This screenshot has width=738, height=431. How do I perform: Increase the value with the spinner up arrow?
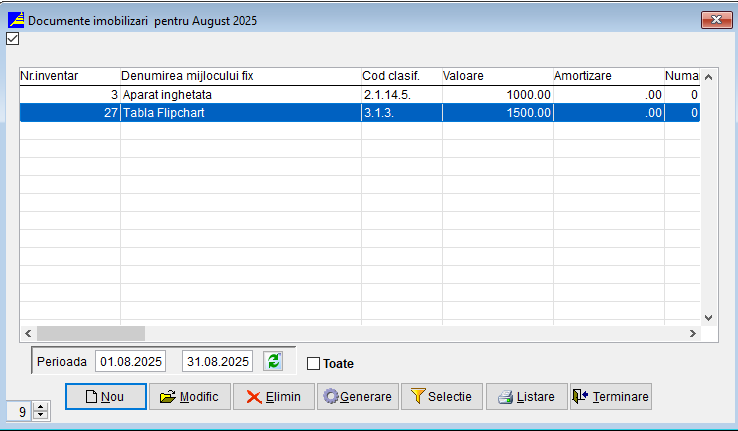pyautogui.click(x=40, y=406)
